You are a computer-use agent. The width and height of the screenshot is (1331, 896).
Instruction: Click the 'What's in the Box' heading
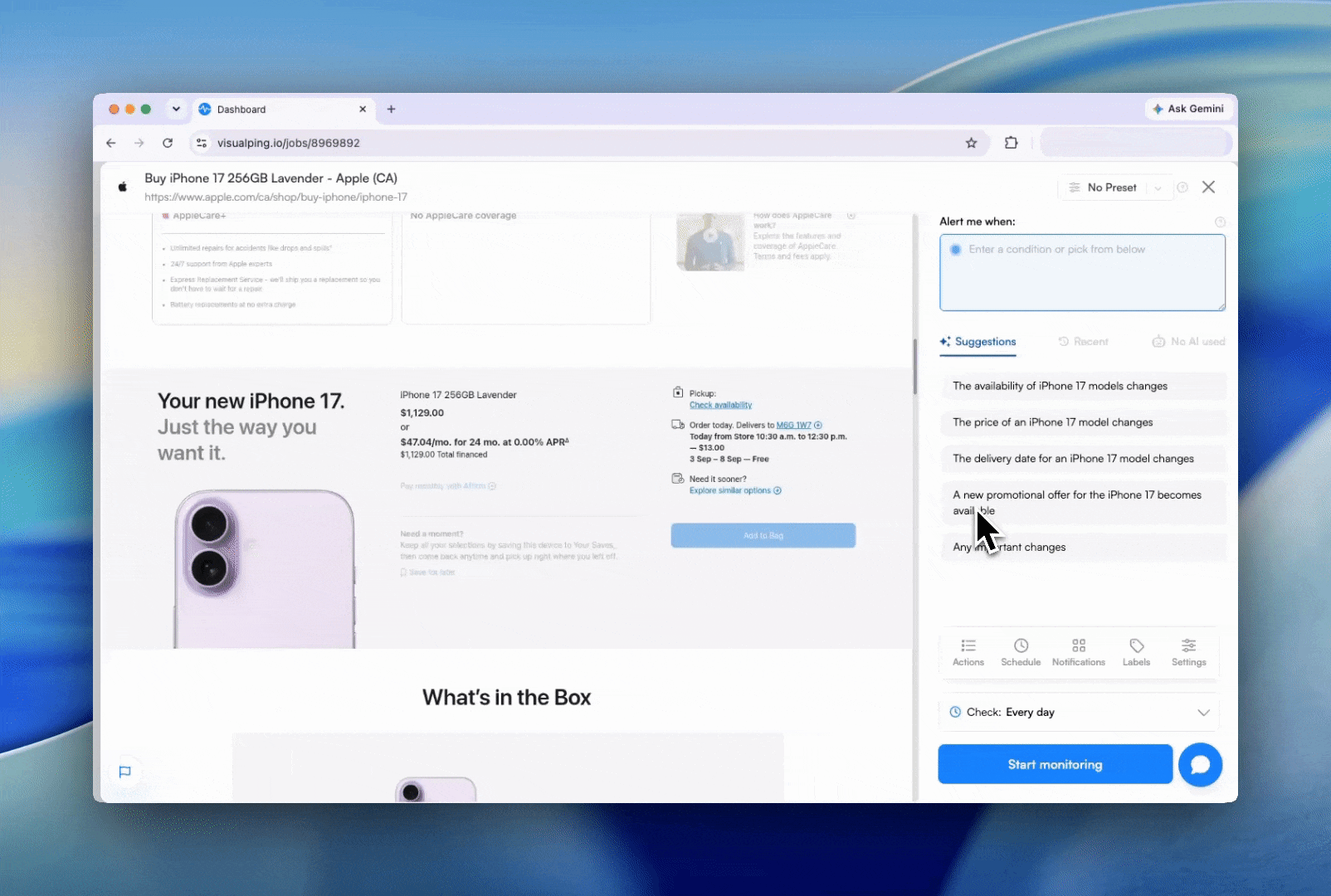click(x=507, y=698)
